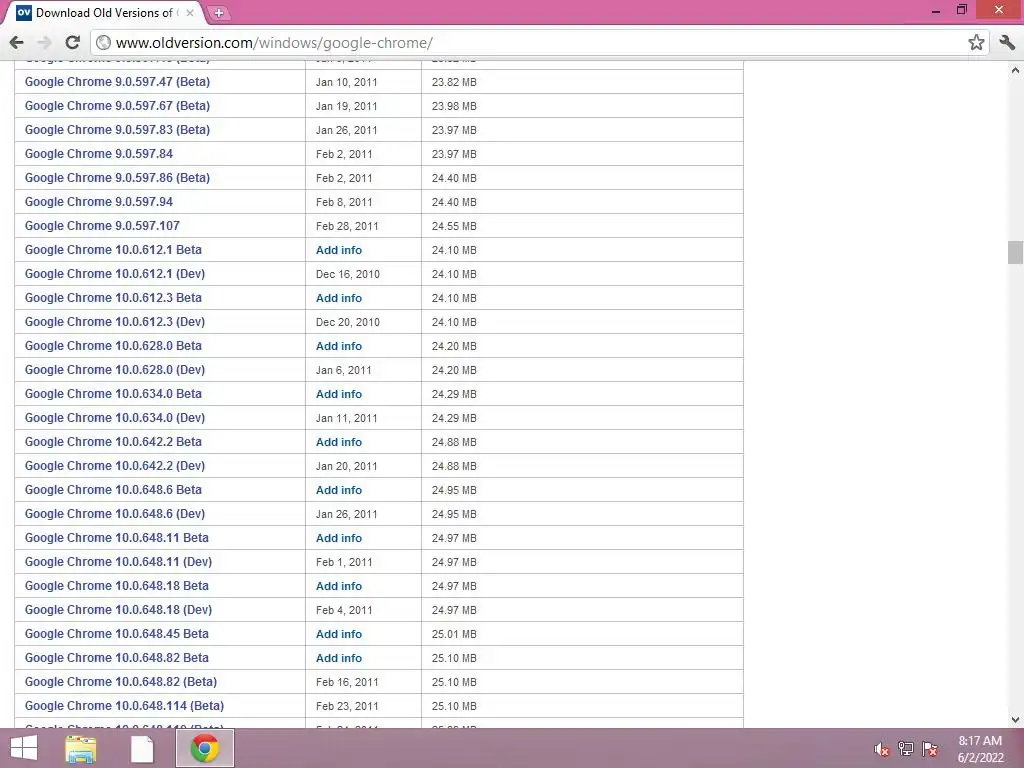Open Google Chrome 10.0.612.3 Beta link
This screenshot has height=768, width=1024.
(x=113, y=298)
